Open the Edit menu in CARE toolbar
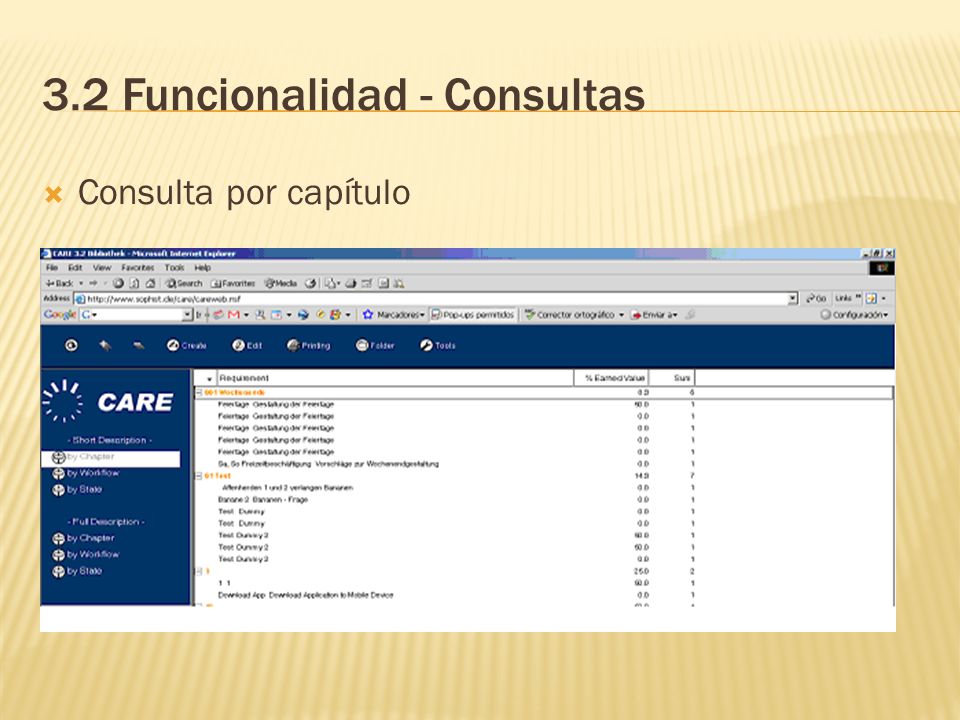 tap(247, 345)
